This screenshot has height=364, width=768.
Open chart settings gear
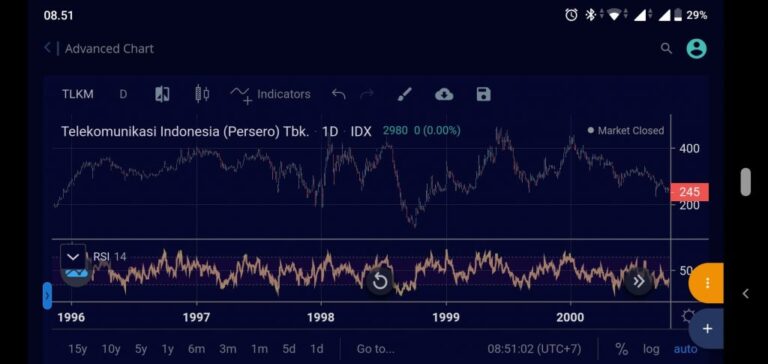click(x=688, y=316)
